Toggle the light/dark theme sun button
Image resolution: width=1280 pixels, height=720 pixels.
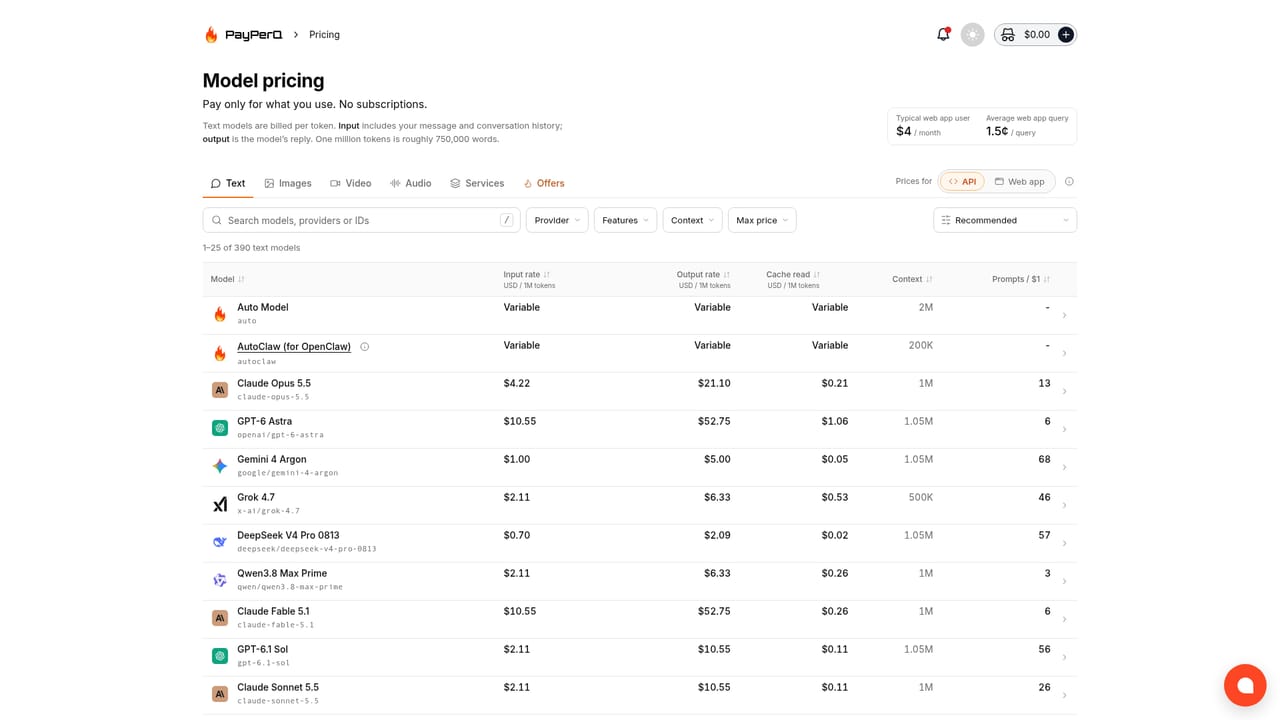point(972,35)
